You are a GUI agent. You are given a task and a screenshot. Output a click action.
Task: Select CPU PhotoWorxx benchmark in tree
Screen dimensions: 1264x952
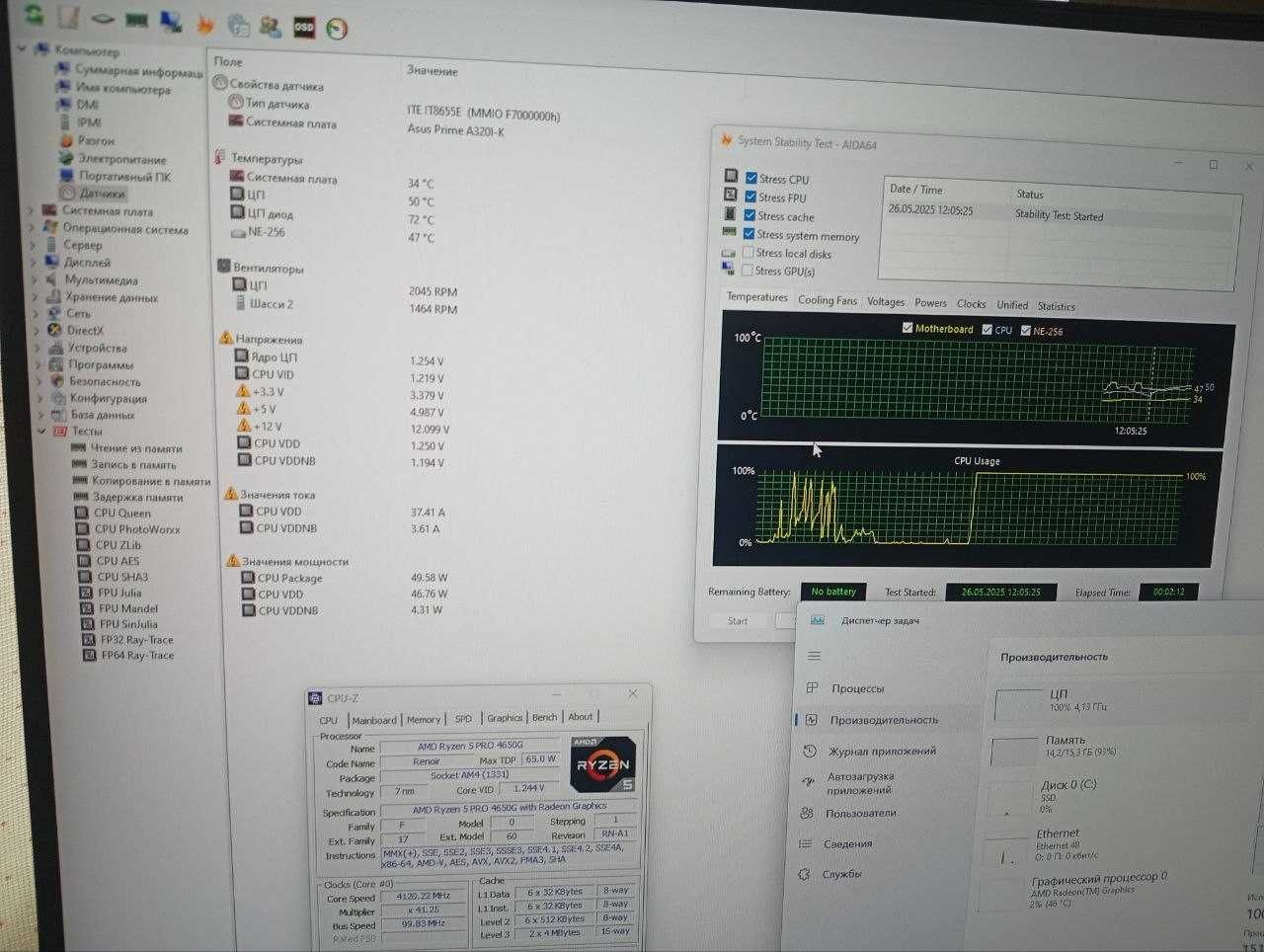pos(137,529)
